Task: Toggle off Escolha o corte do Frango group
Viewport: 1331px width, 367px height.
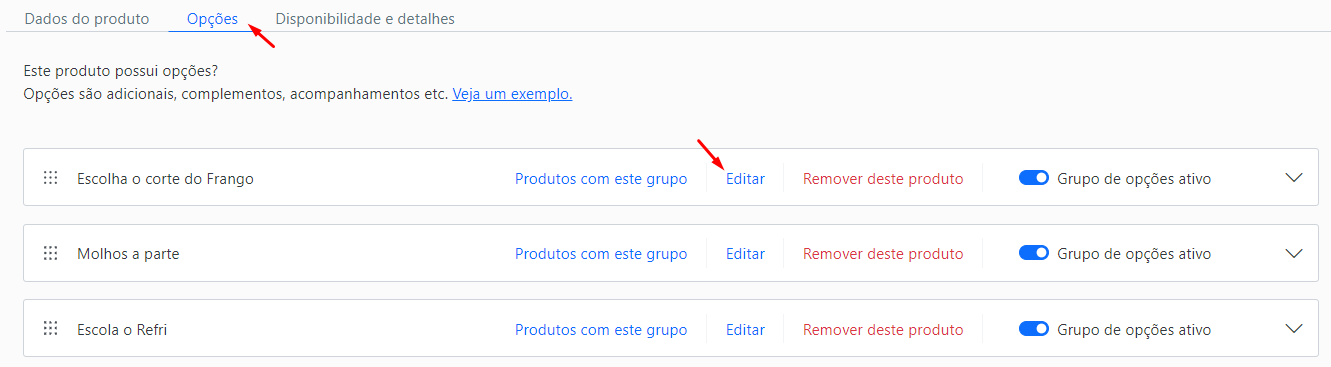Action: pyautogui.click(x=1034, y=178)
